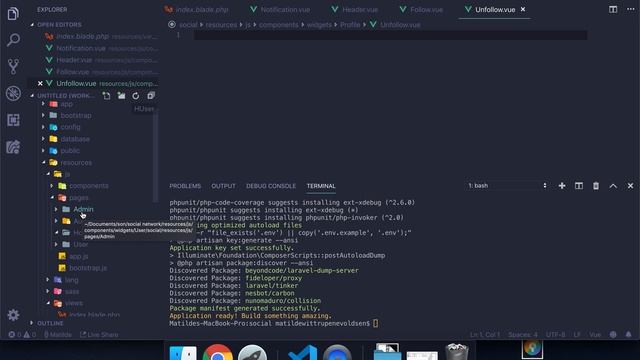Click the feedback smiley in status bar

click(x=613, y=335)
